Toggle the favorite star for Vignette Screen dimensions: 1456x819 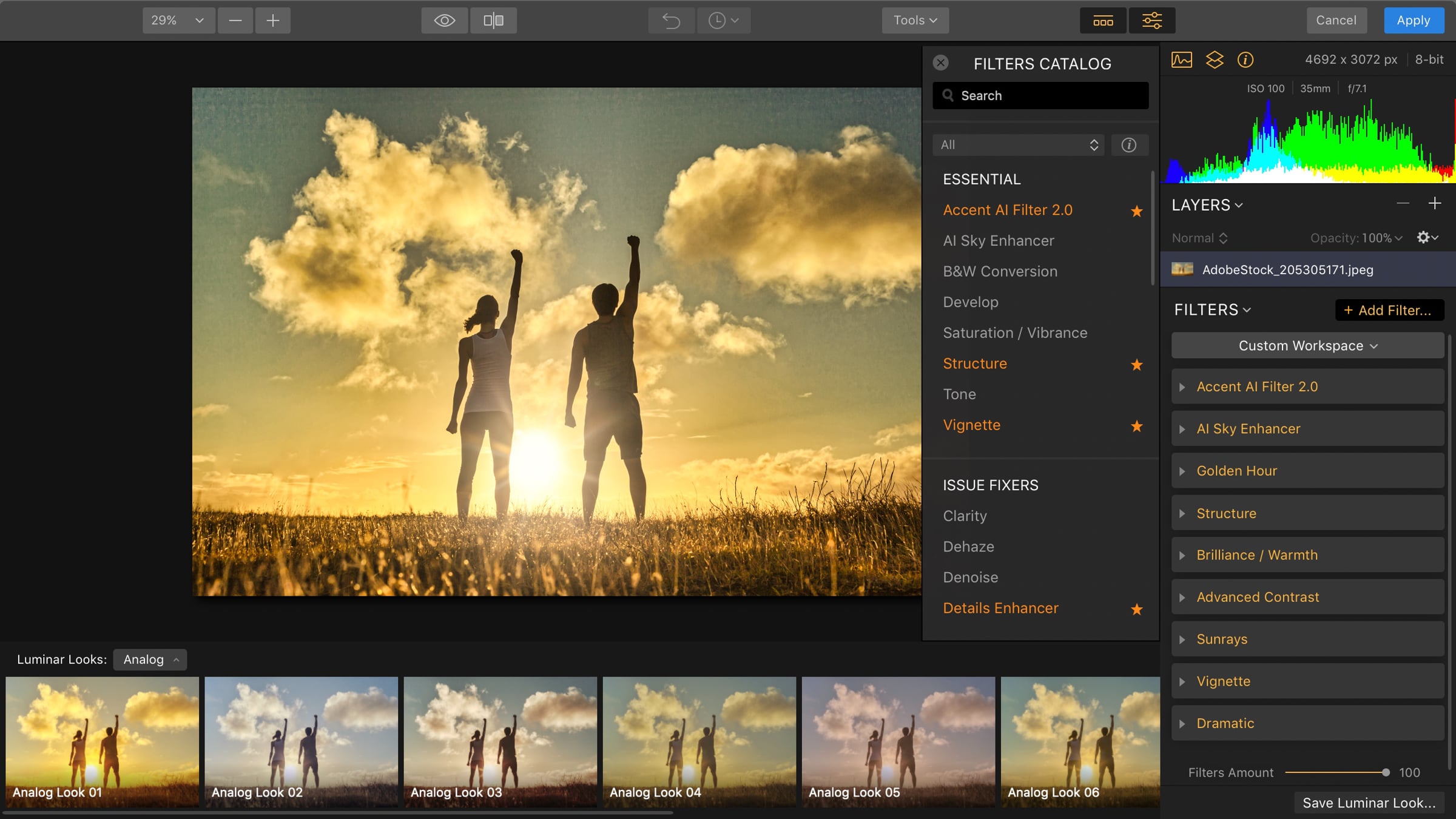click(1136, 426)
